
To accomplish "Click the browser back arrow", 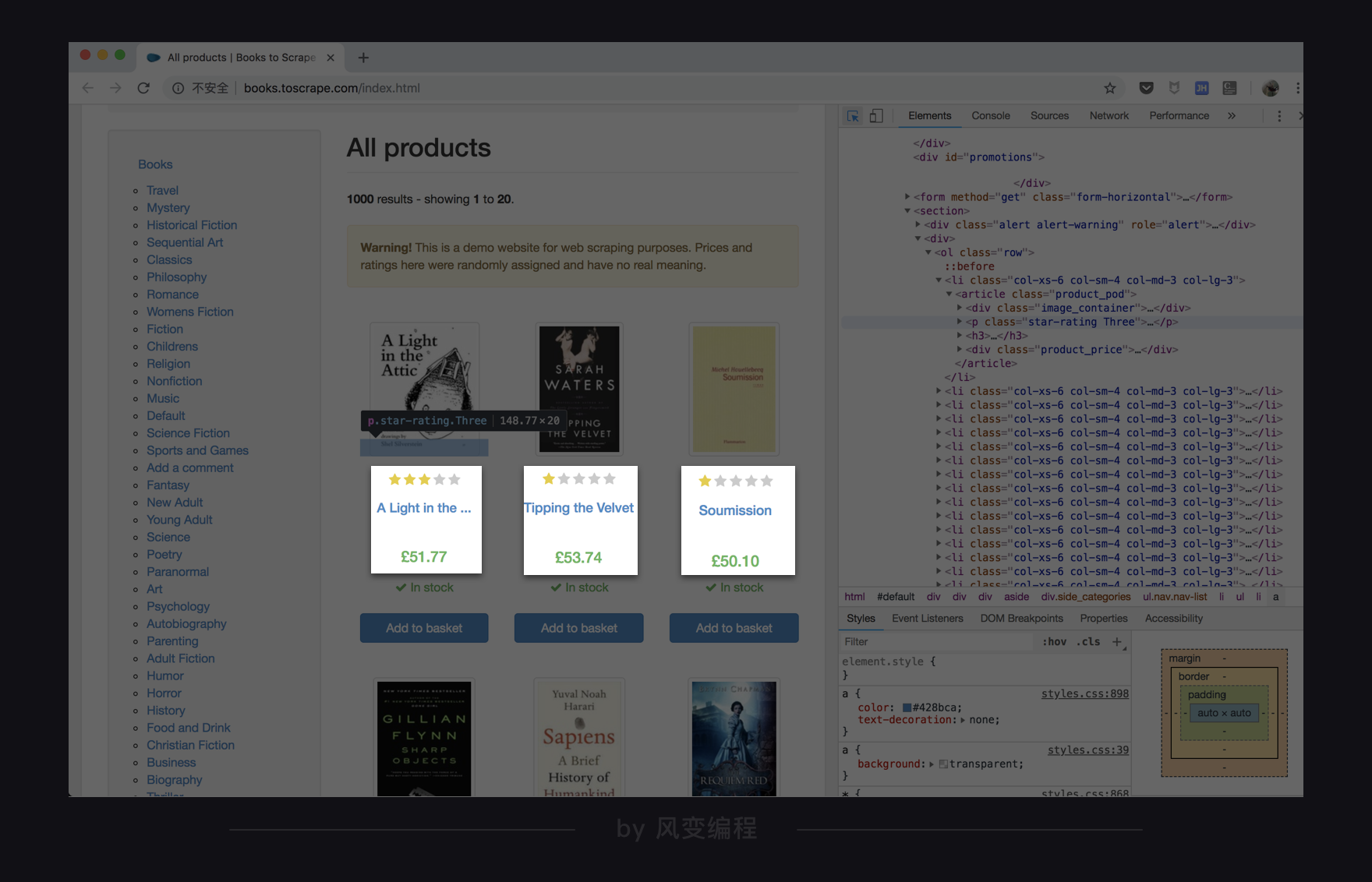I will click(88, 88).
